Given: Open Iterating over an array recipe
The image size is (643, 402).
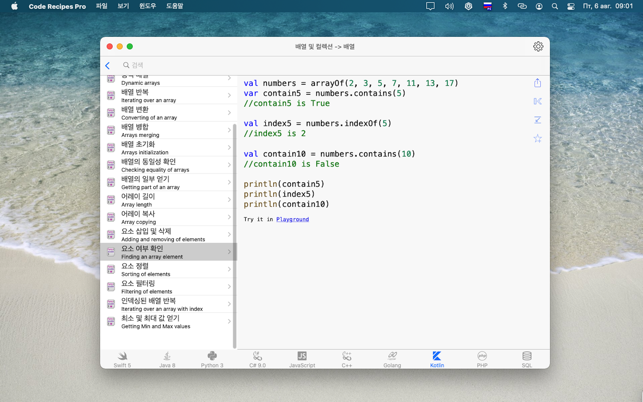Looking at the screenshot, I should click(x=168, y=96).
